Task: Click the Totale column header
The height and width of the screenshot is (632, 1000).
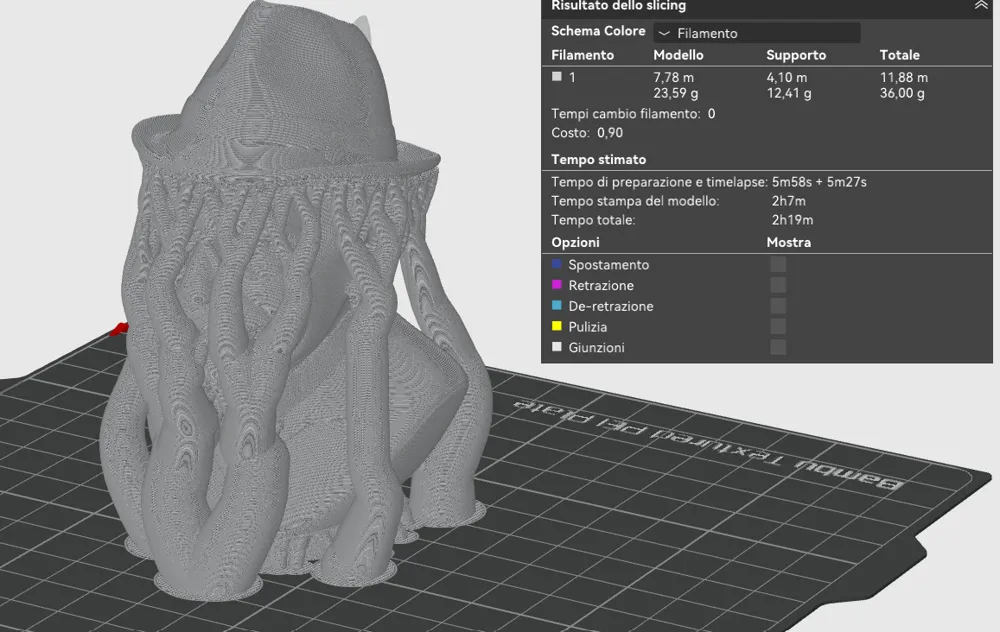Action: tap(899, 55)
